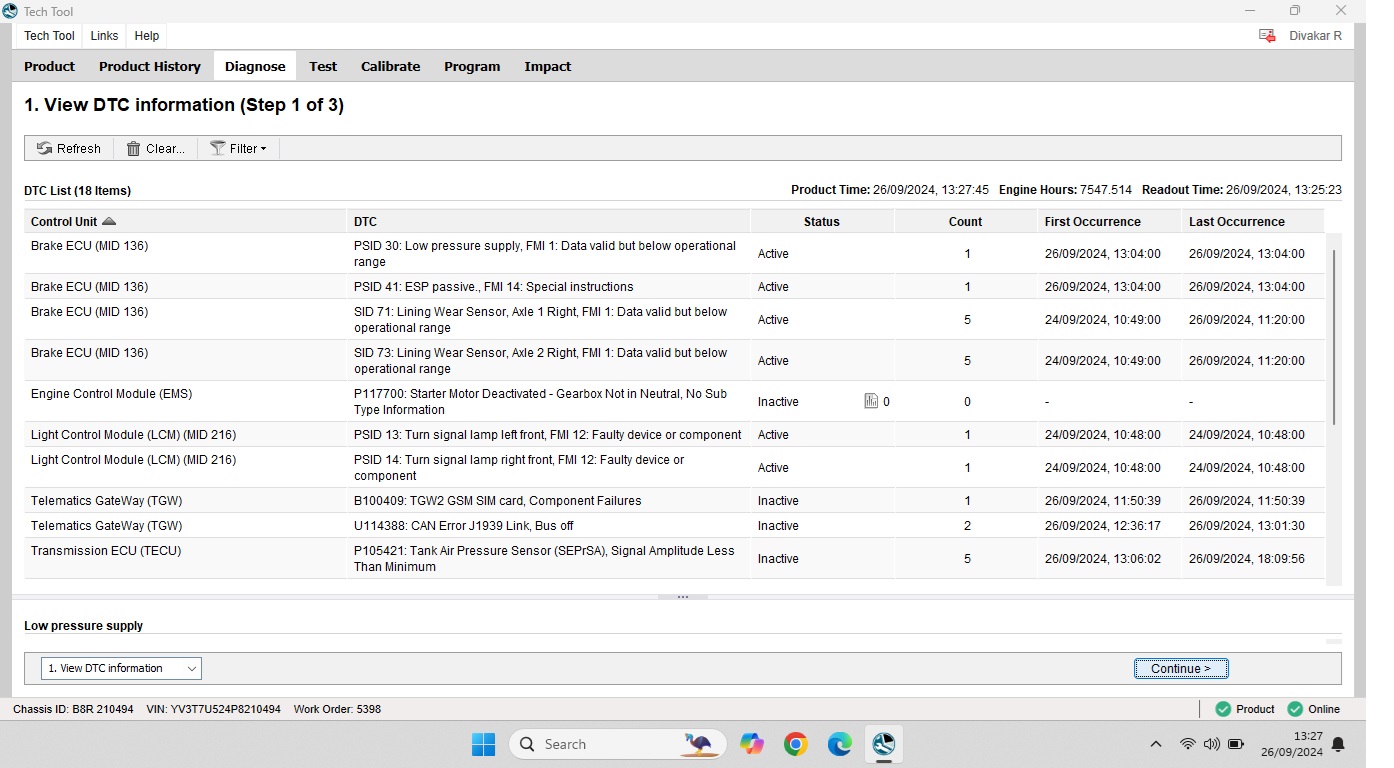Click the Continue button
Screen dimensions: 1394x768
click(x=1181, y=669)
